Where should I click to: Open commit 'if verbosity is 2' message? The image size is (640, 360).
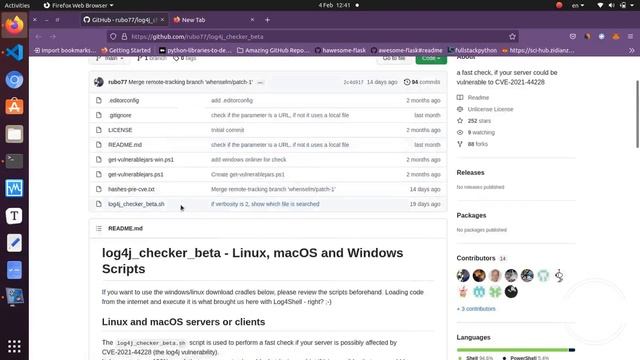click(265, 204)
